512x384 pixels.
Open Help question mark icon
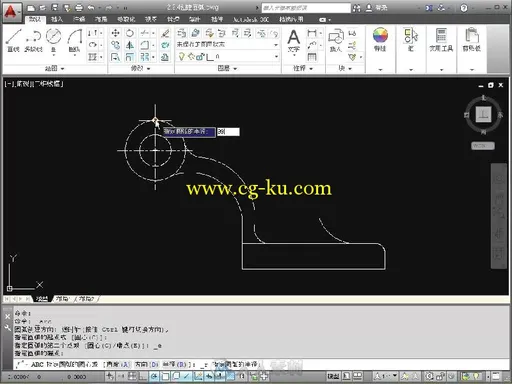point(464,8)
